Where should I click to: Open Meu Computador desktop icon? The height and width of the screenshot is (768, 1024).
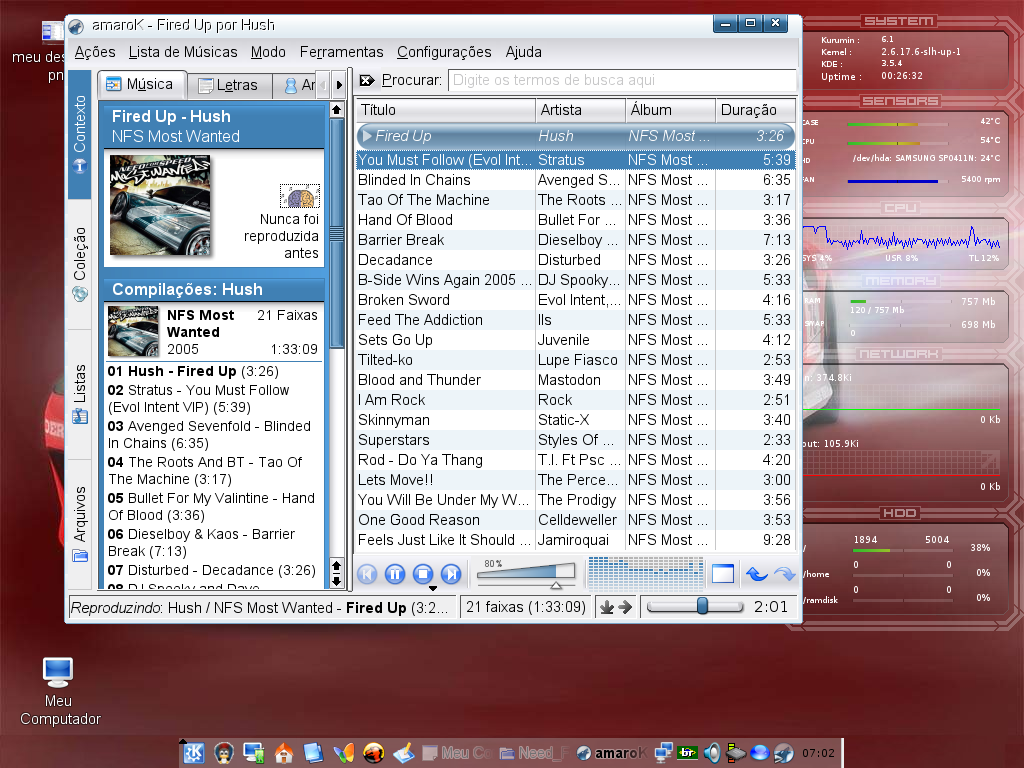pyautogui.click(x=59, y=691)
